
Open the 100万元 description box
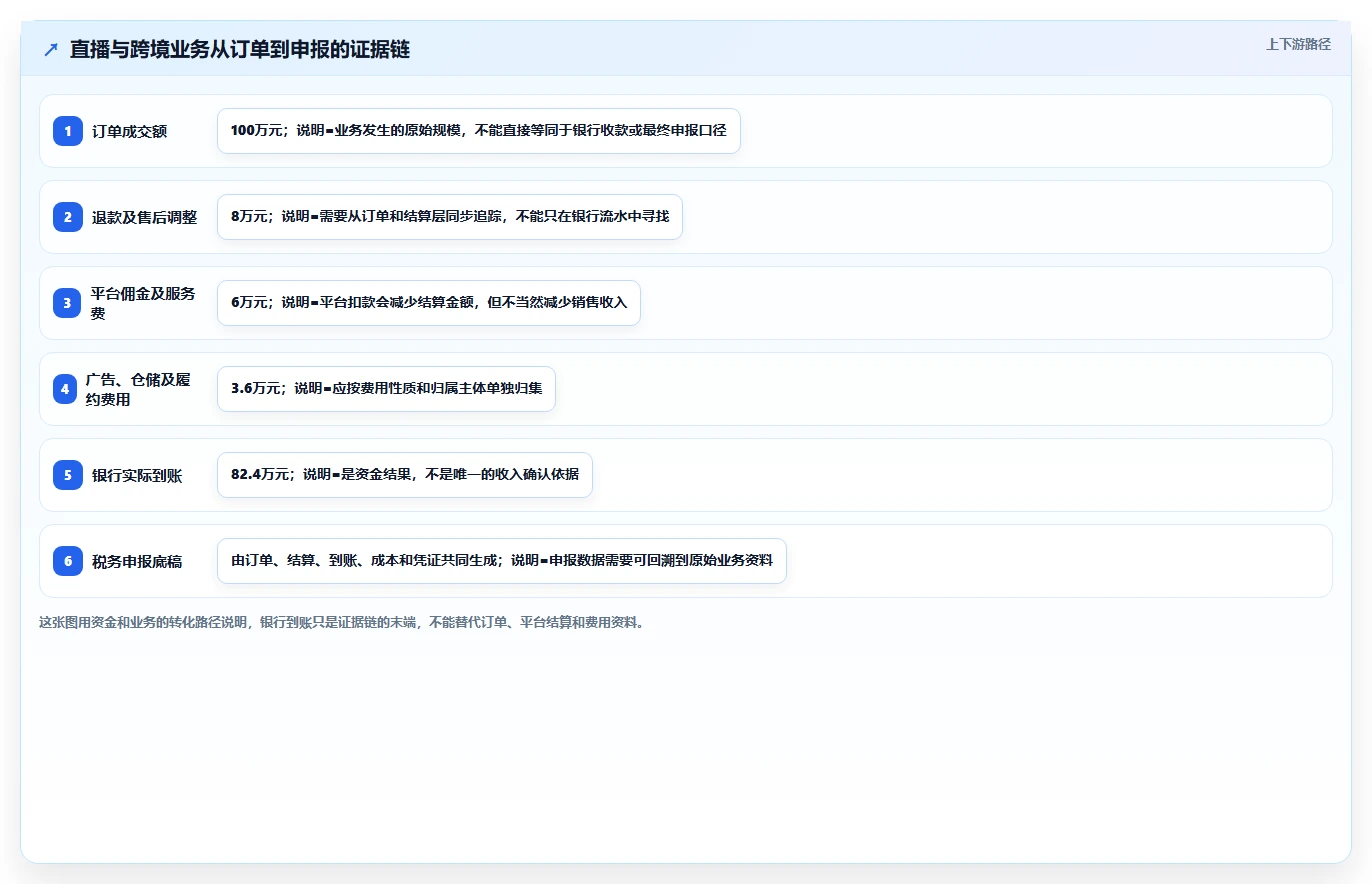click(479, 131)
